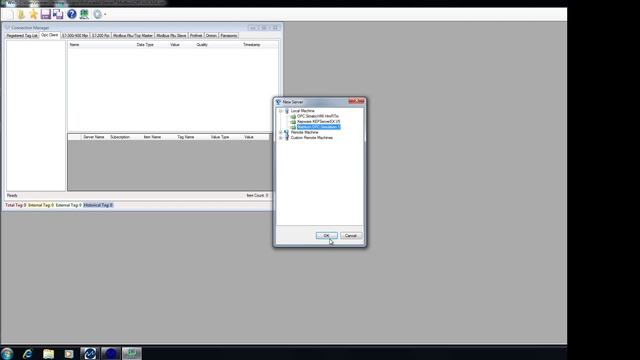Screen dimensions: 640x360
Task: Click the grey gear toolbar icon
Action: tap(97, 14)
